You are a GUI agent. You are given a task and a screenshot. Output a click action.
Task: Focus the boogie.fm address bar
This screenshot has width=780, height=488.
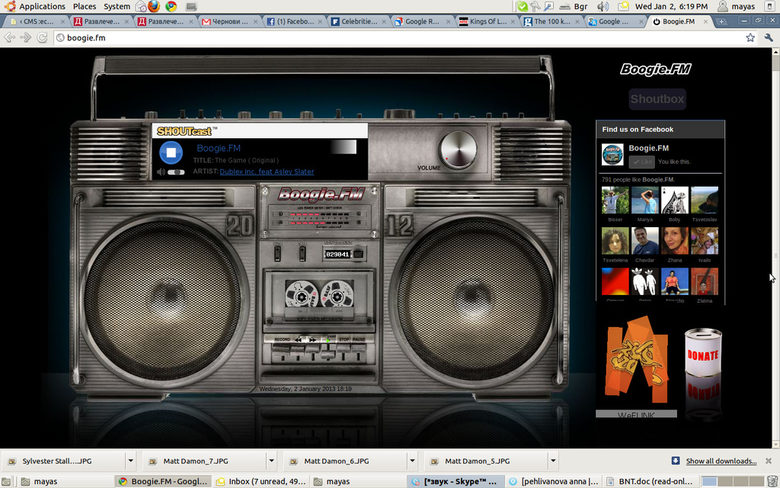pyautogui.click(x=400, y=38)
